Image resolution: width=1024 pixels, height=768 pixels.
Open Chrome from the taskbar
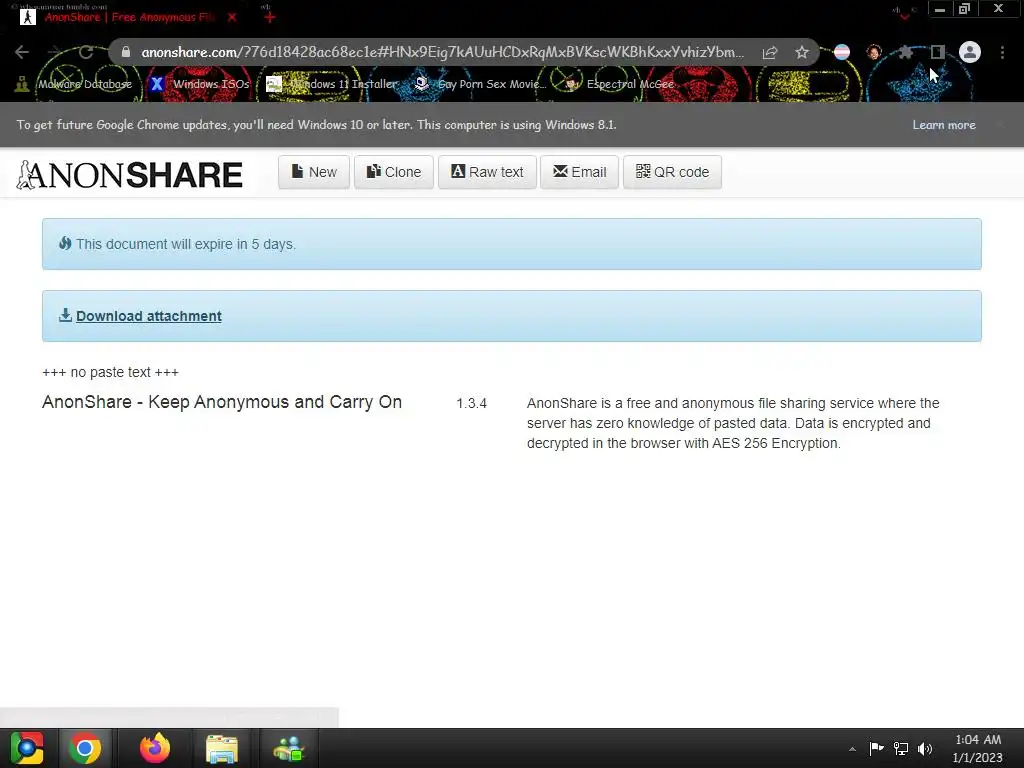click(85, 748)
